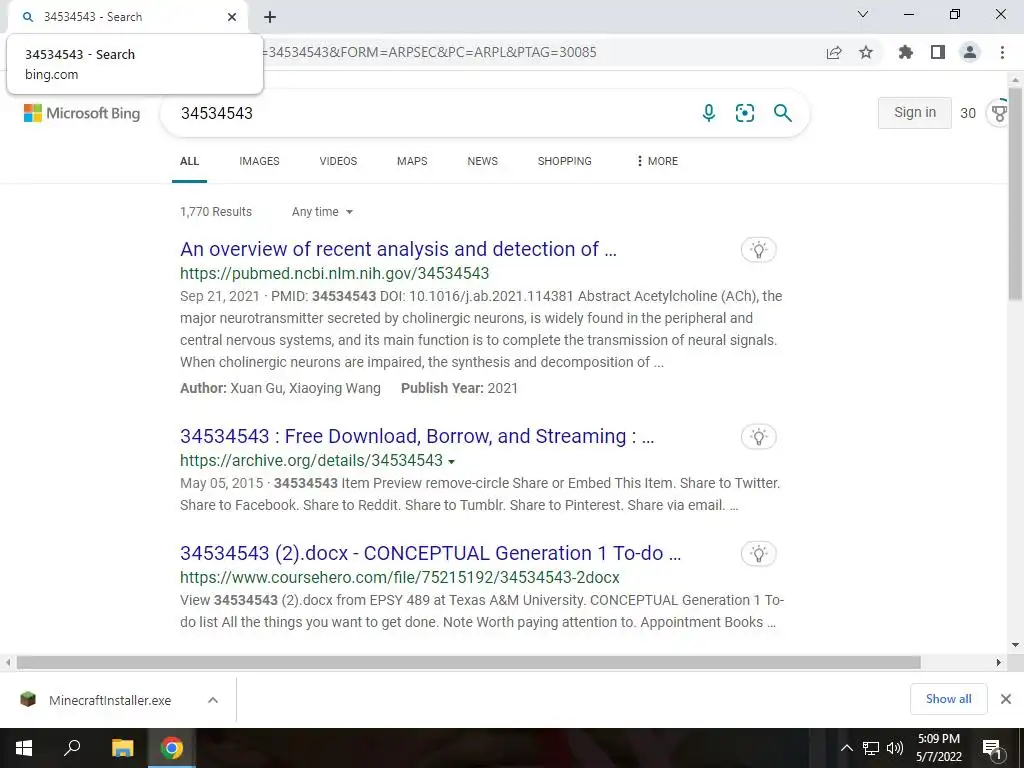Click the browser address bar URL
1024x768 pixels.
[428, 52]
